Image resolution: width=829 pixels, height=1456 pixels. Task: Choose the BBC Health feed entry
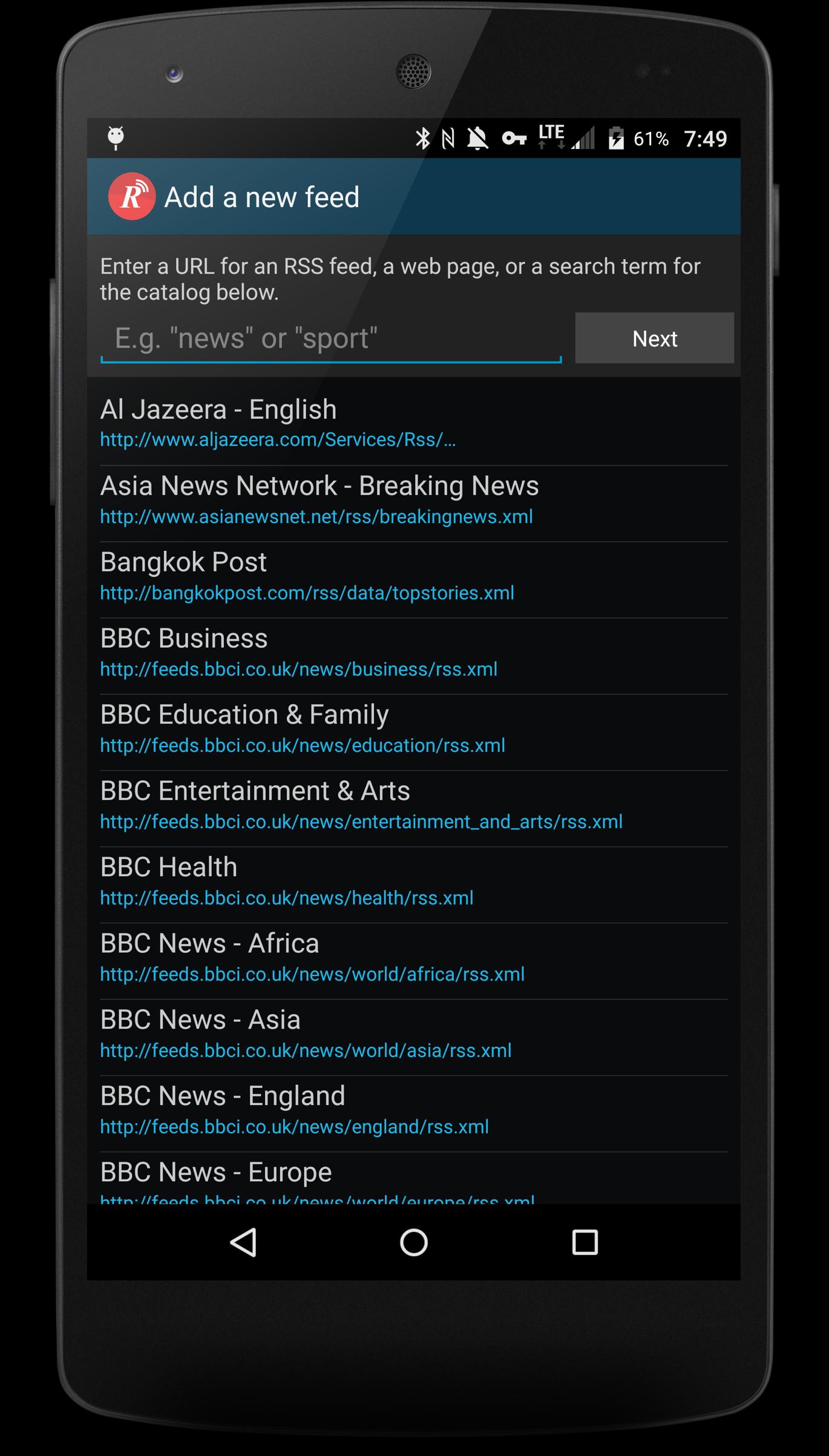[x=413, y=881]
